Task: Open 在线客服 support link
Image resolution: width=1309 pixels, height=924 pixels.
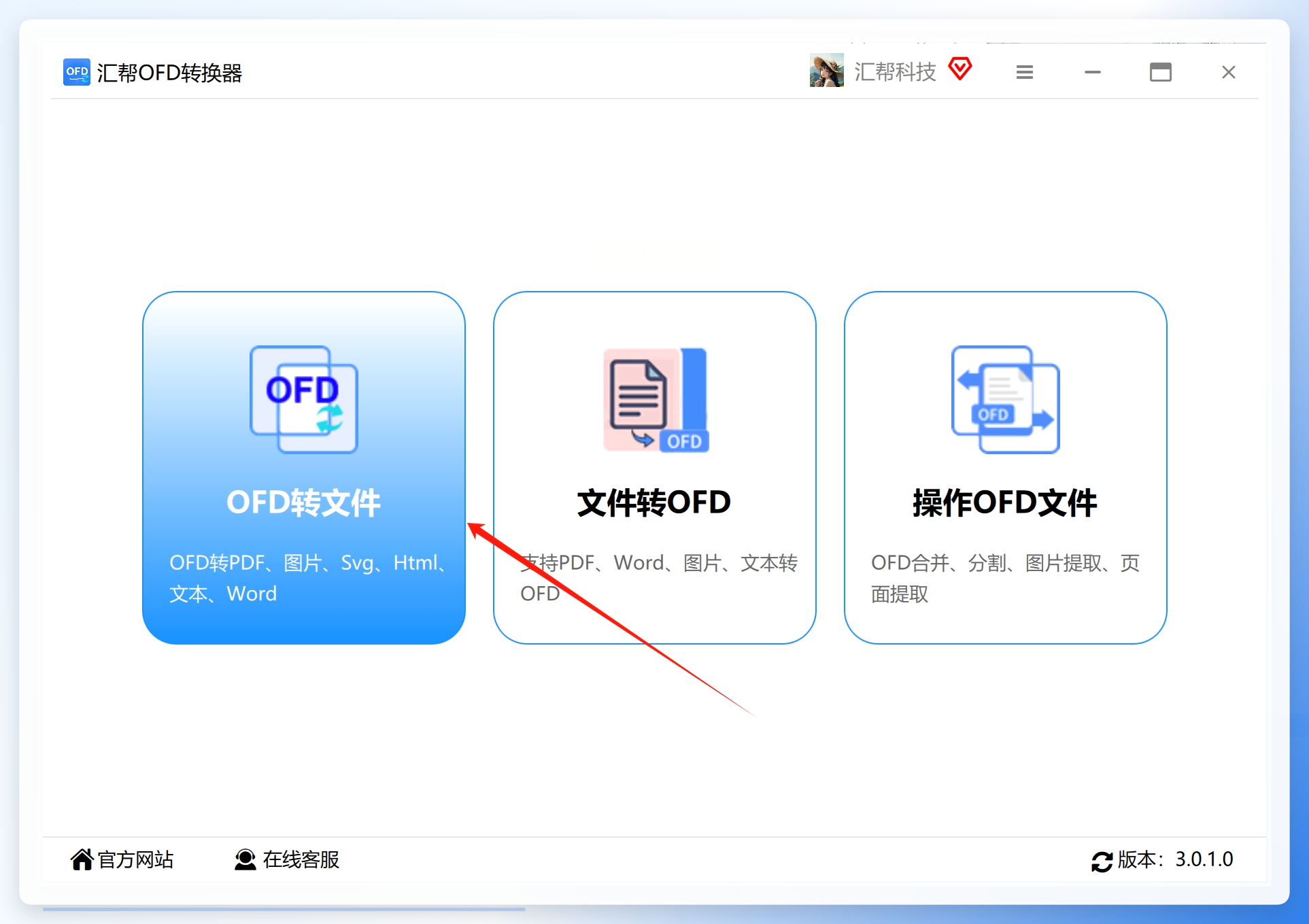Action: (287, 859)
